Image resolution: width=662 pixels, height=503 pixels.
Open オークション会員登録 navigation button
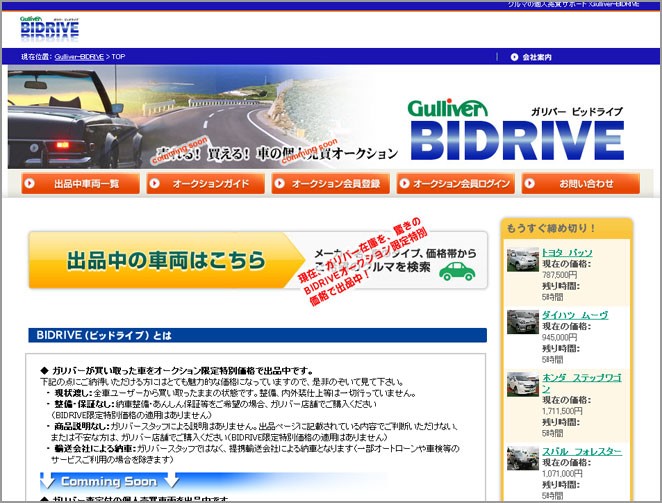tap(331, 183)
